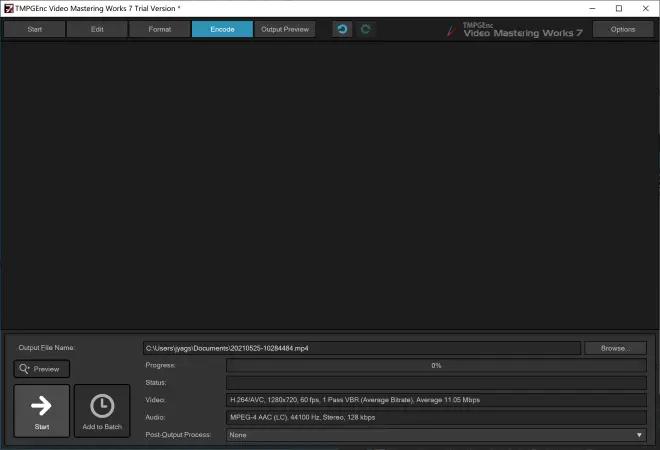Open the Edit tab
The height and width of the screenshot is (450, 660).
[97, 29]
